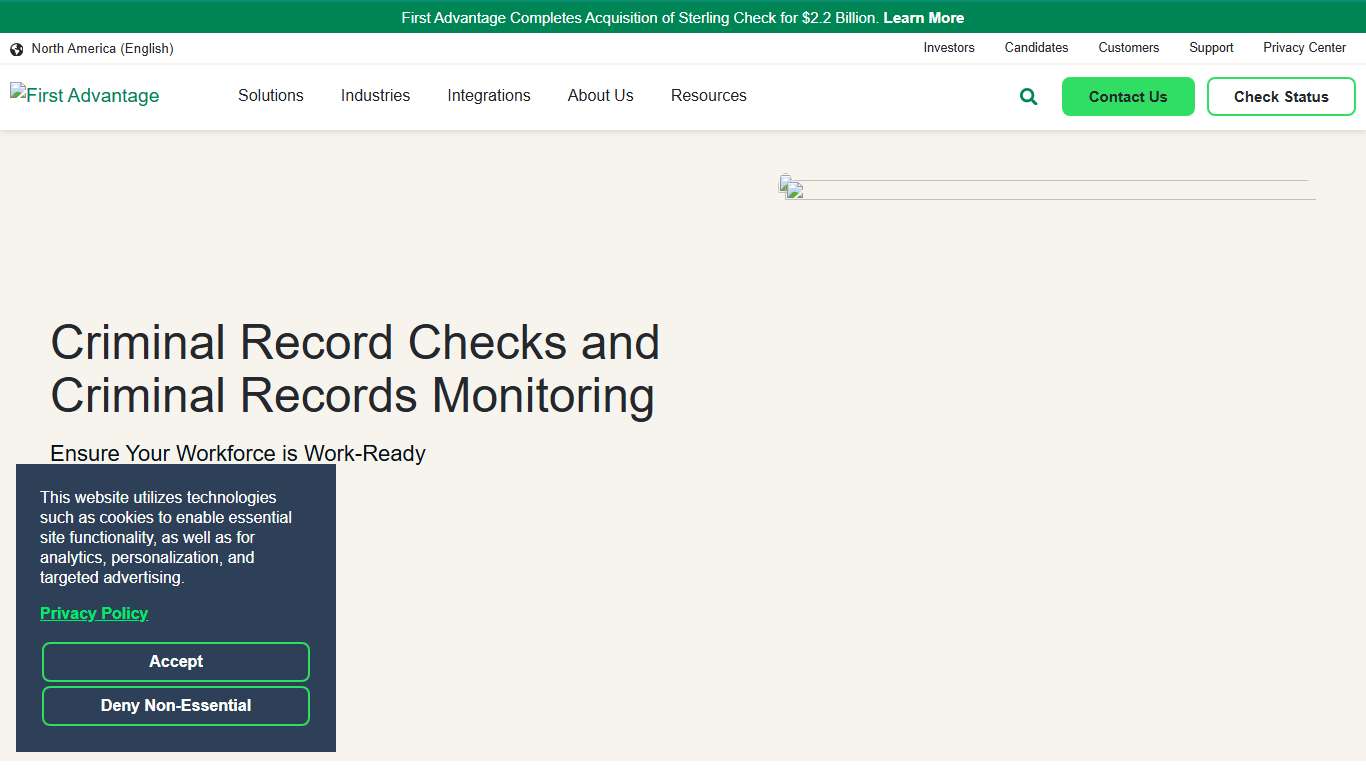Open the Integrations navigation menu
Screen dimensions: 1366x768
pos(489,96)
